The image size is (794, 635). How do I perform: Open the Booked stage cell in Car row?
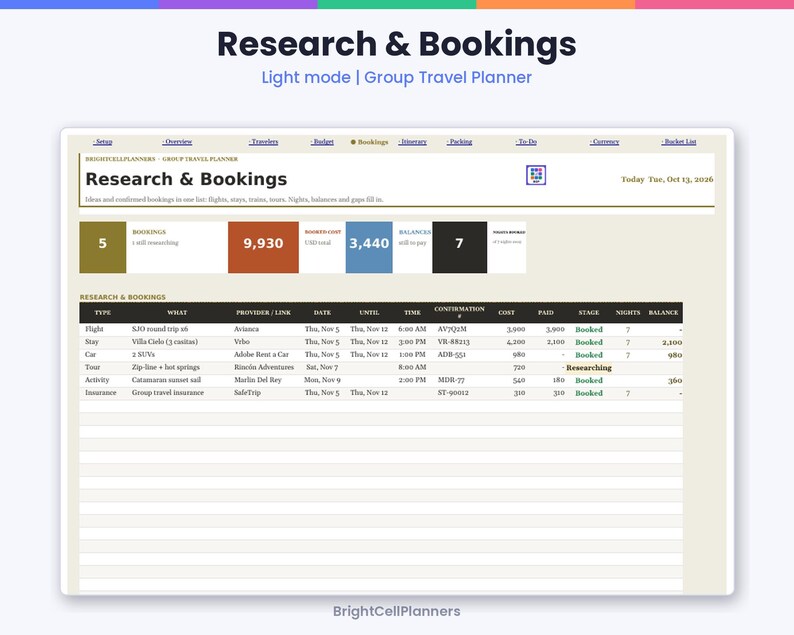coord(589,355)
